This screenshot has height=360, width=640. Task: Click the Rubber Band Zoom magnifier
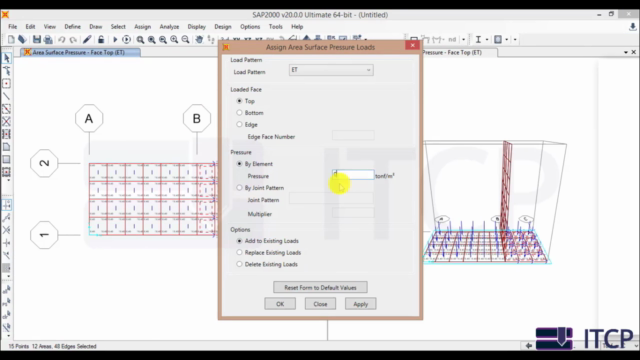140,40
